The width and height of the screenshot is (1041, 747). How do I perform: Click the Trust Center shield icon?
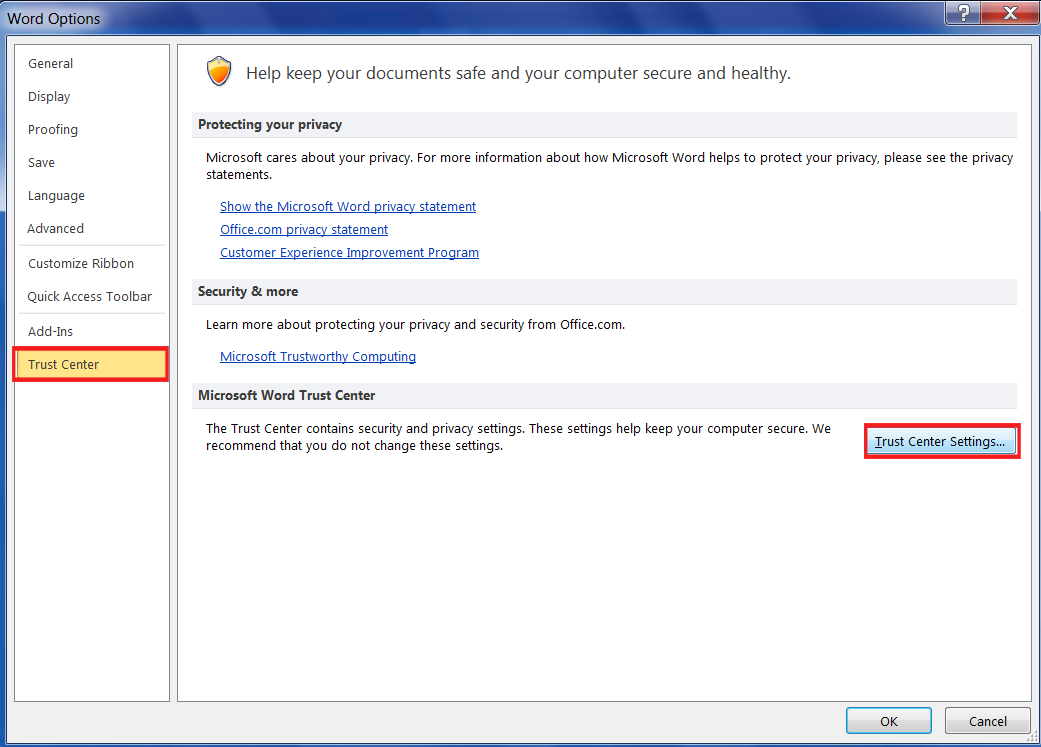(x=219, y=72)
